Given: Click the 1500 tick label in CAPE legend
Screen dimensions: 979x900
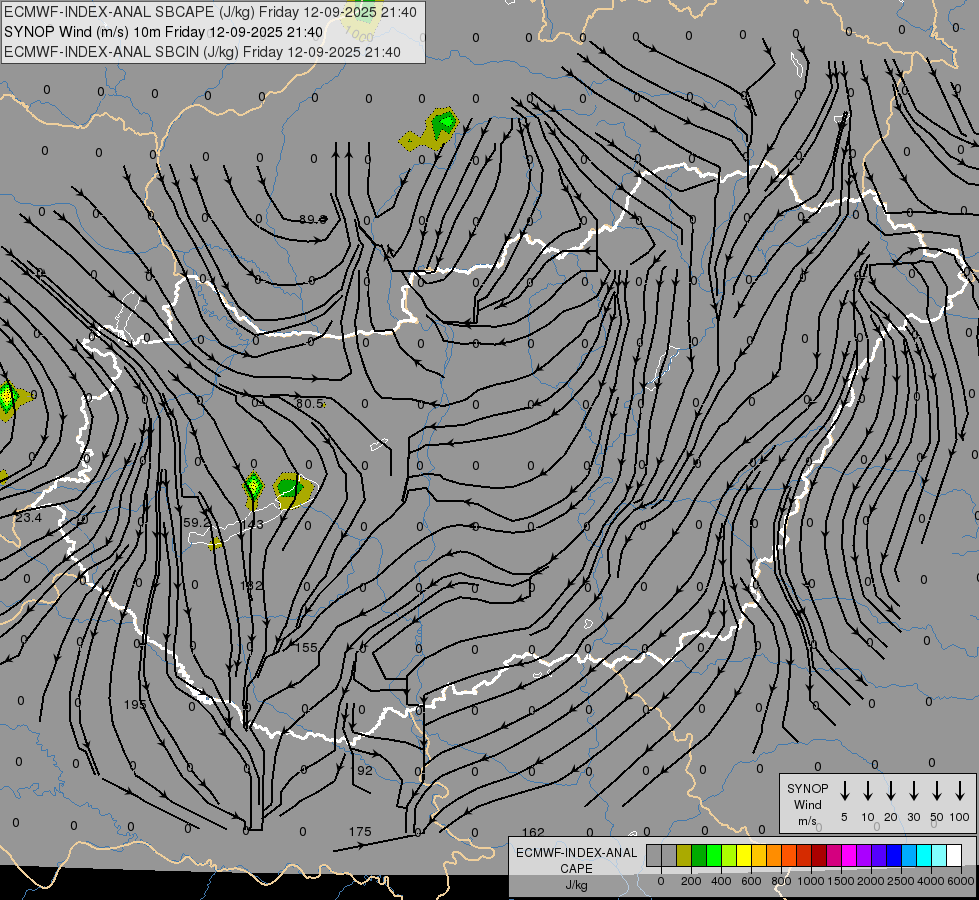Looking at the screenshot, I should (841, 881).
